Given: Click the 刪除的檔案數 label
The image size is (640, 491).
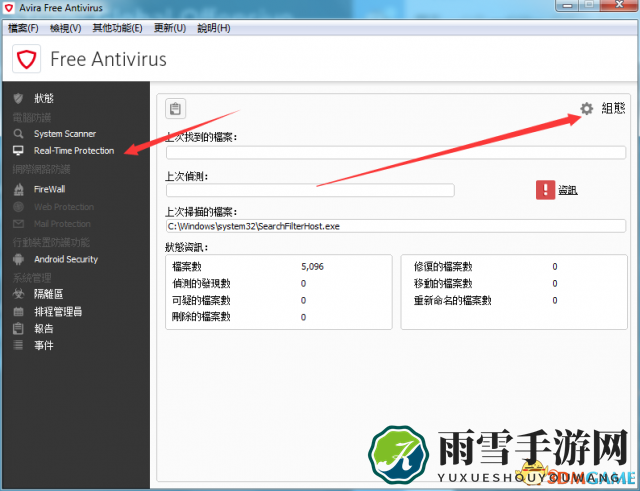Looking at the screenshot, I should click(x=201, y=317).
